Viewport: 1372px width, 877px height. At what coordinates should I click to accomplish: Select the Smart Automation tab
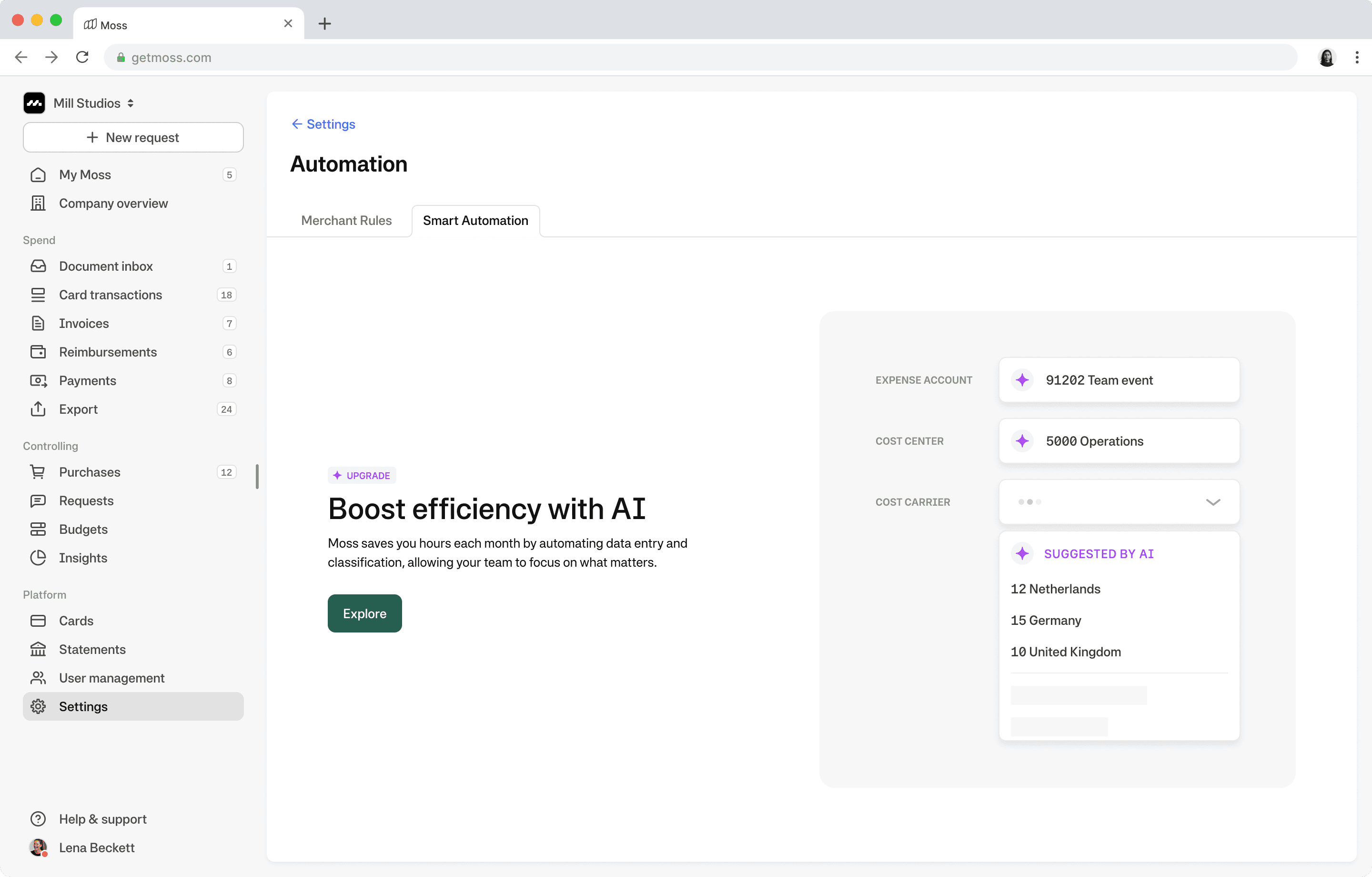475,221
